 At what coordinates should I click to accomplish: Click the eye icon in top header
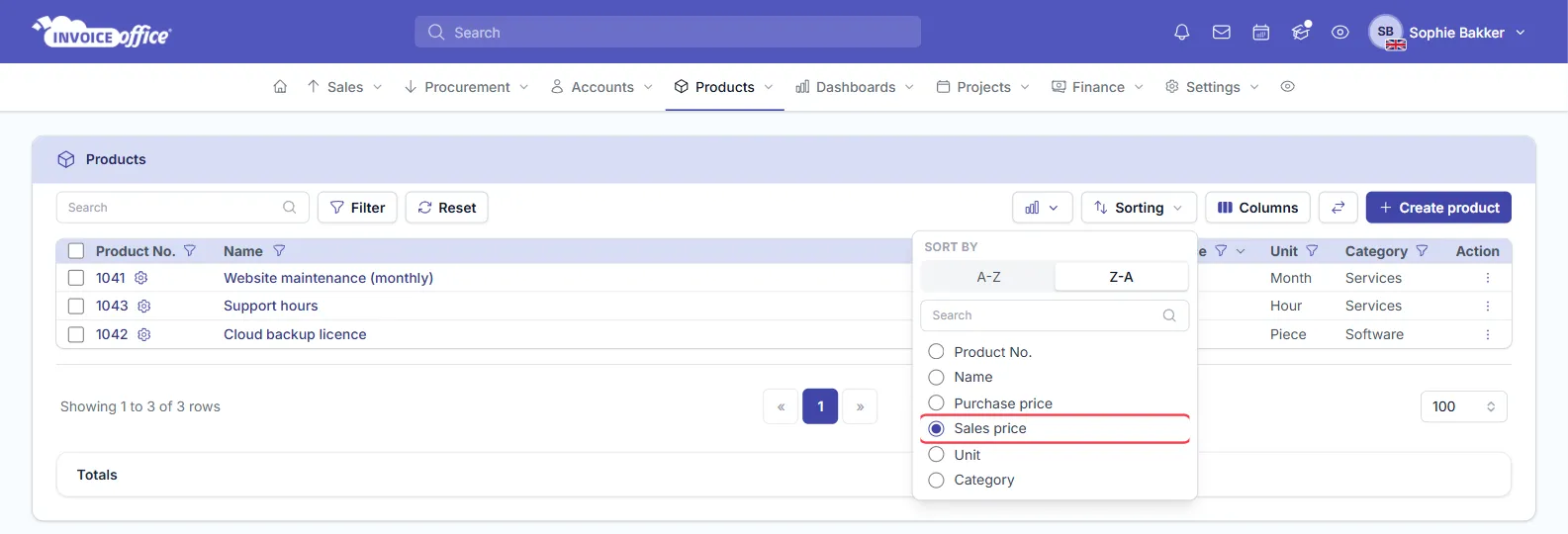pos(1340,33)
